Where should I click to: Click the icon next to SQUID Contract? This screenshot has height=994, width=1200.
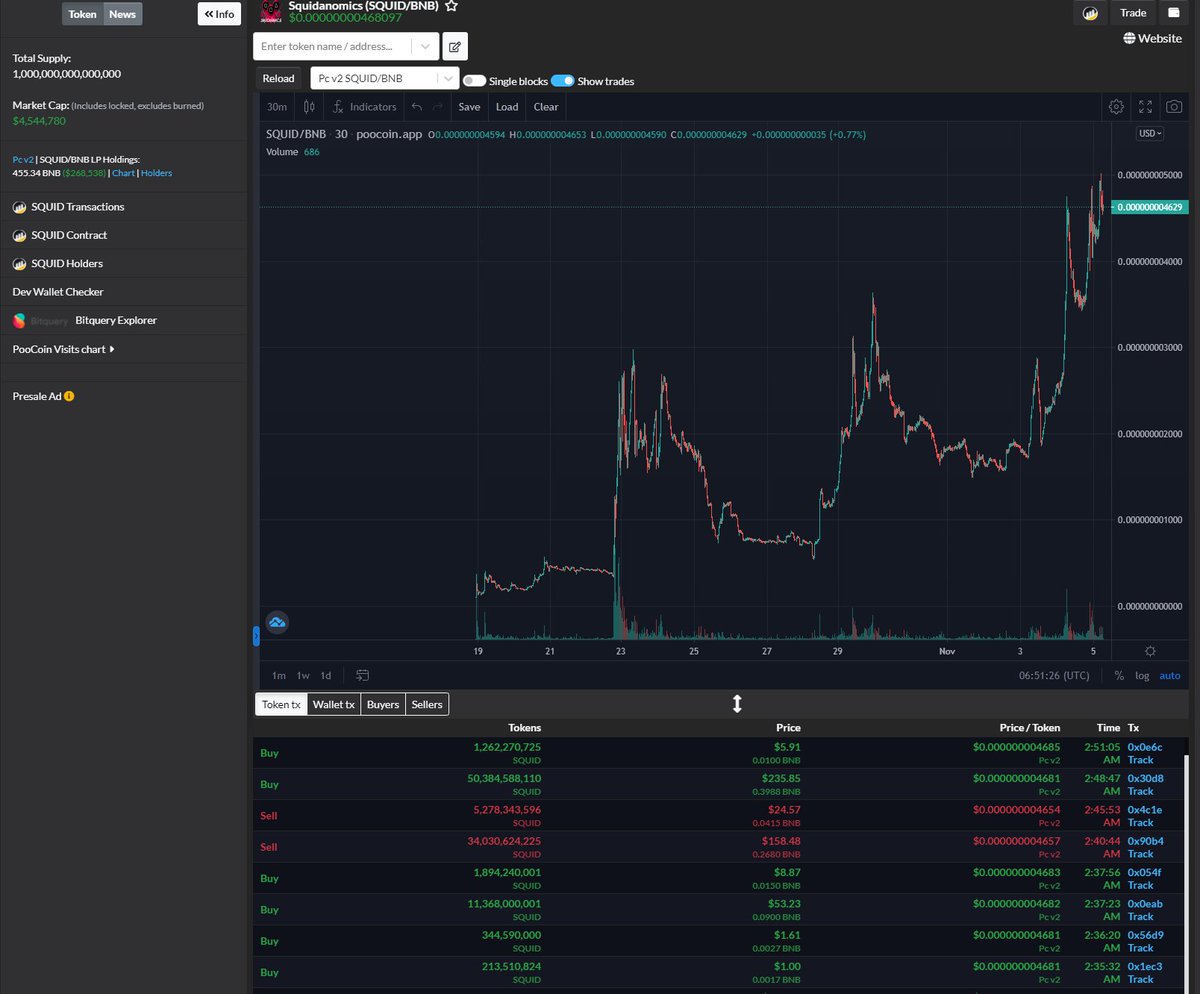[x=19, y=235]
